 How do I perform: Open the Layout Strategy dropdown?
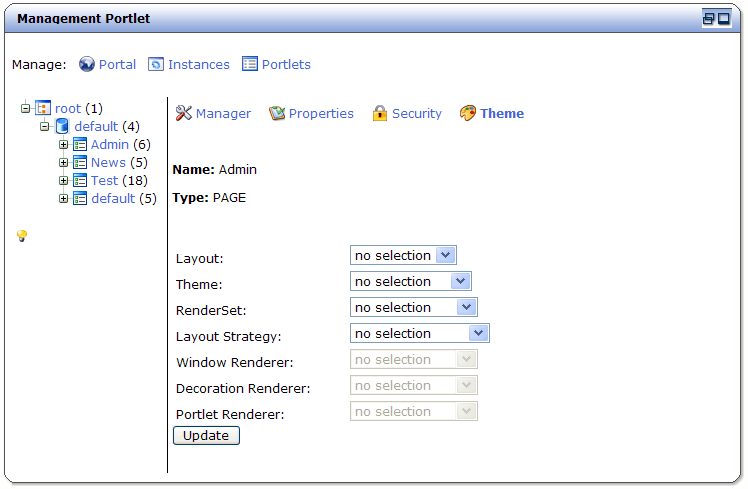[420, 333]
